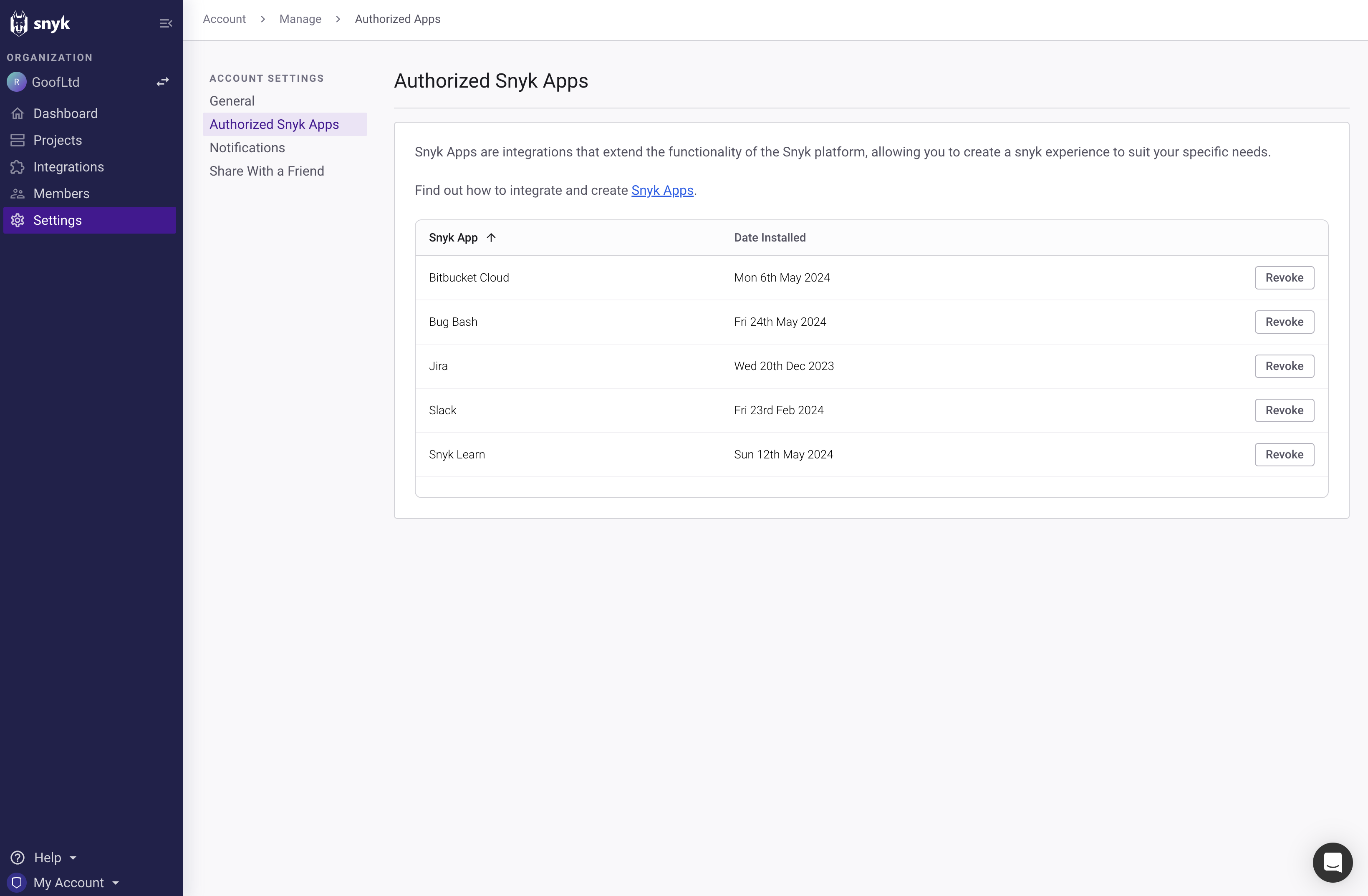This screenshot has height=896, width=1368.
Task: Click the Settings gear icon
Action: click(17, 220)
